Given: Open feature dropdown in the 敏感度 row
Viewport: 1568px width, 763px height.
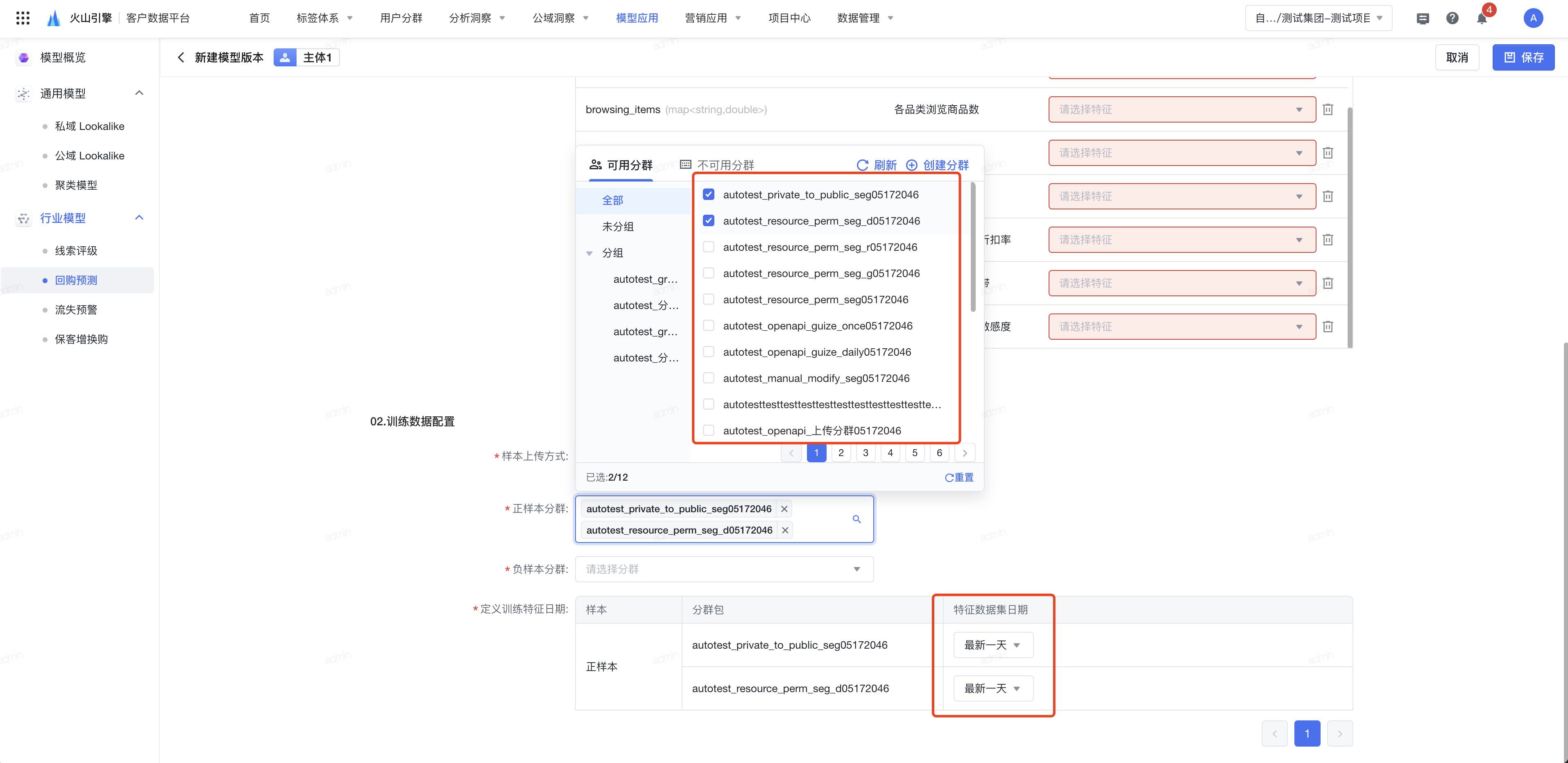Looking at the screenshot, I should pos(1182,327).
